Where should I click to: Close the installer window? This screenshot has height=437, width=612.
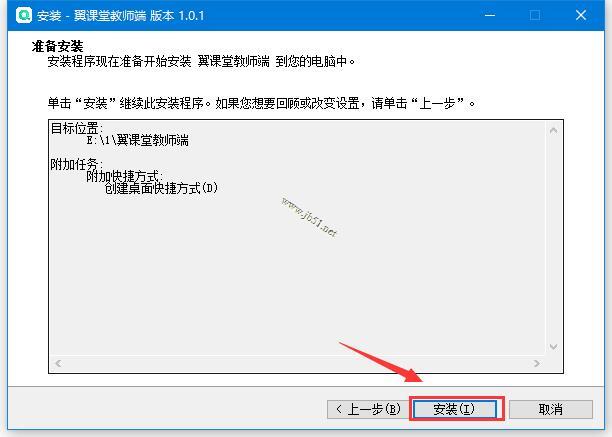[x=581, y=15]
